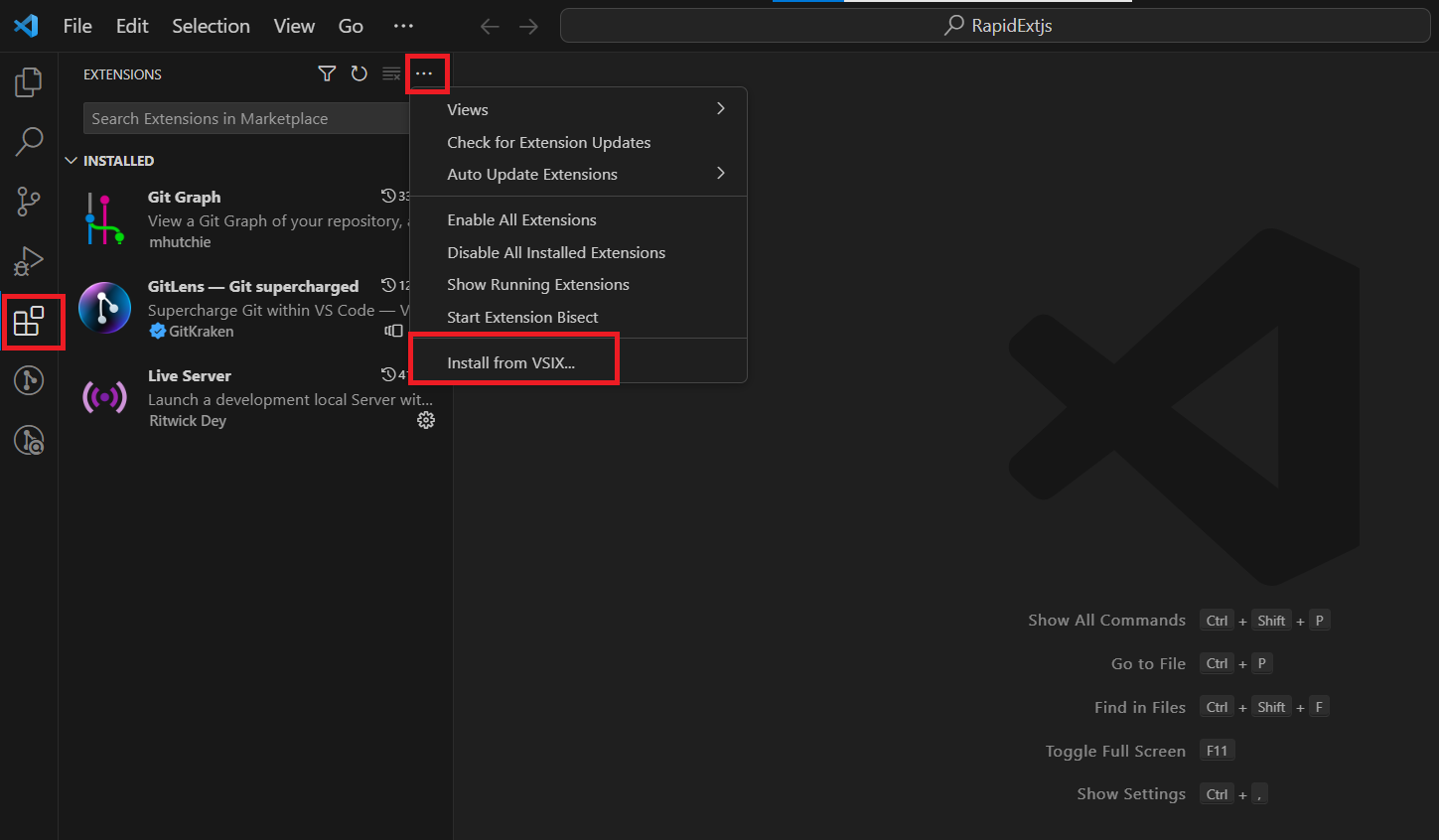Screen dimensions: 1439x840
Task: Open the Selection menu
Action: coord(211,26)
